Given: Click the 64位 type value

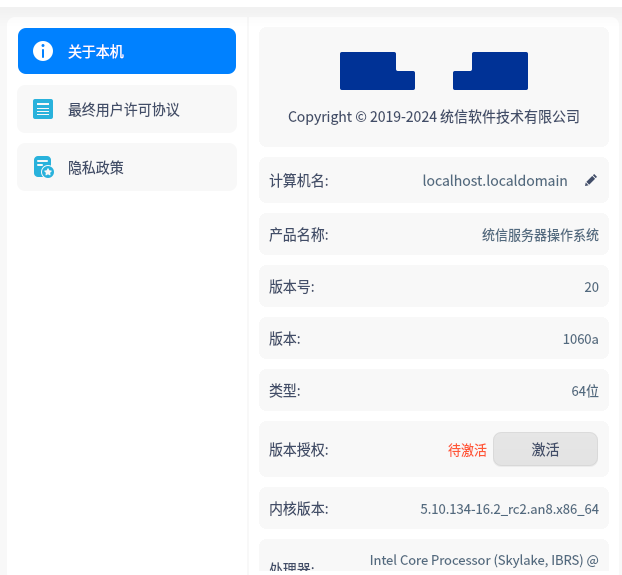Looking at the screenshot, I should point(585,391).
